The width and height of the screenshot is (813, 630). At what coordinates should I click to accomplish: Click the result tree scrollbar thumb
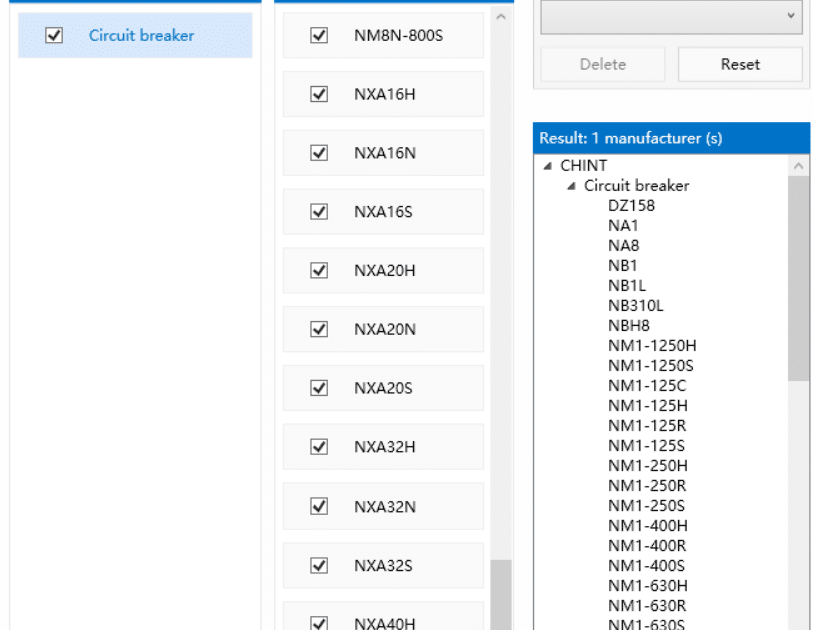pyautogui.click(x=798, y=278)
